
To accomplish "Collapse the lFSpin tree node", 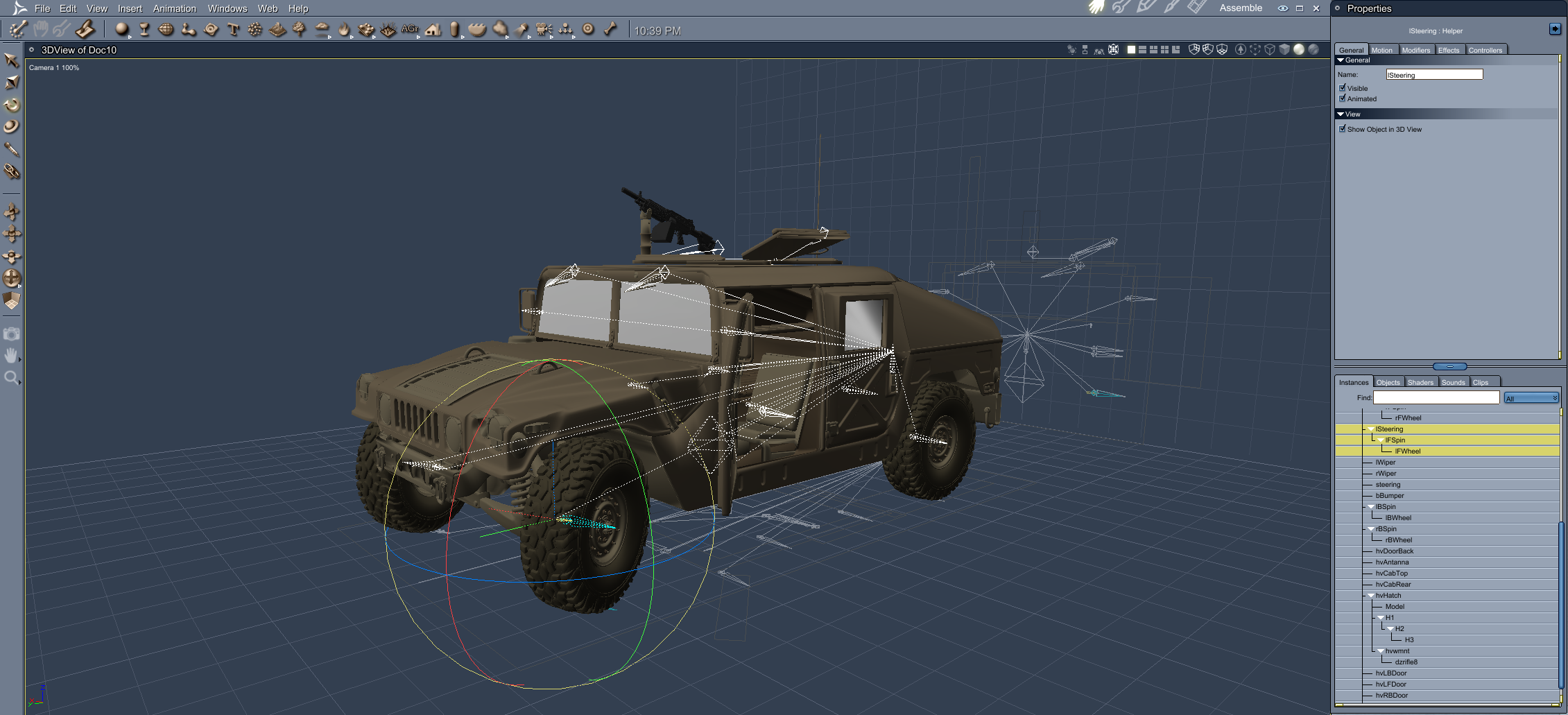I will click(x=1381, y=440).
